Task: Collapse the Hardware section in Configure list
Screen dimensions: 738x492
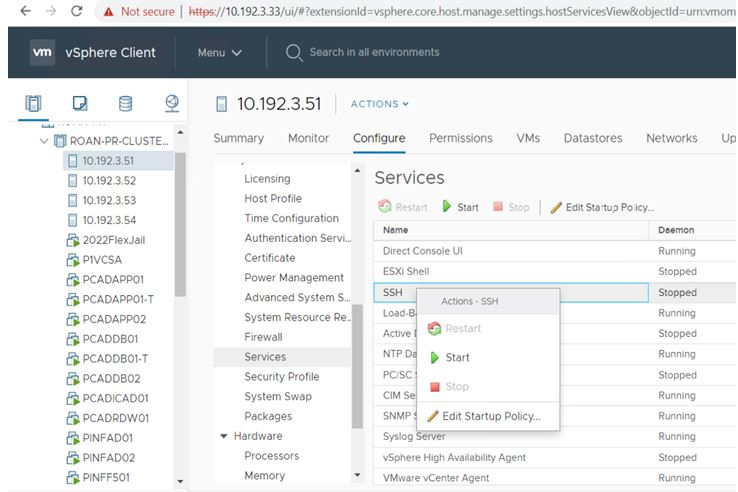Action: click(224, 436)
